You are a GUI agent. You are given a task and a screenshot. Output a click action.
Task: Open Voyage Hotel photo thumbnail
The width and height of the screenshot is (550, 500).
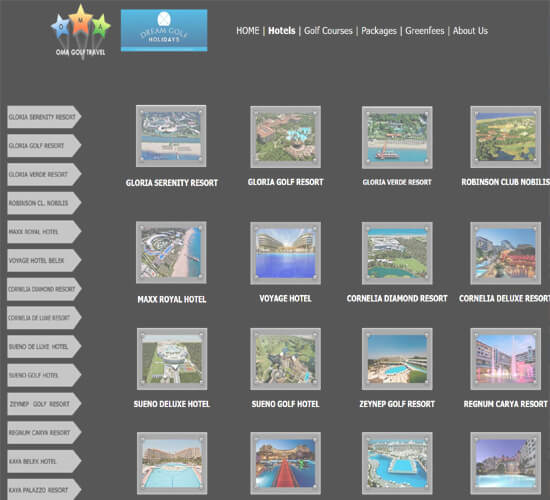286,253
